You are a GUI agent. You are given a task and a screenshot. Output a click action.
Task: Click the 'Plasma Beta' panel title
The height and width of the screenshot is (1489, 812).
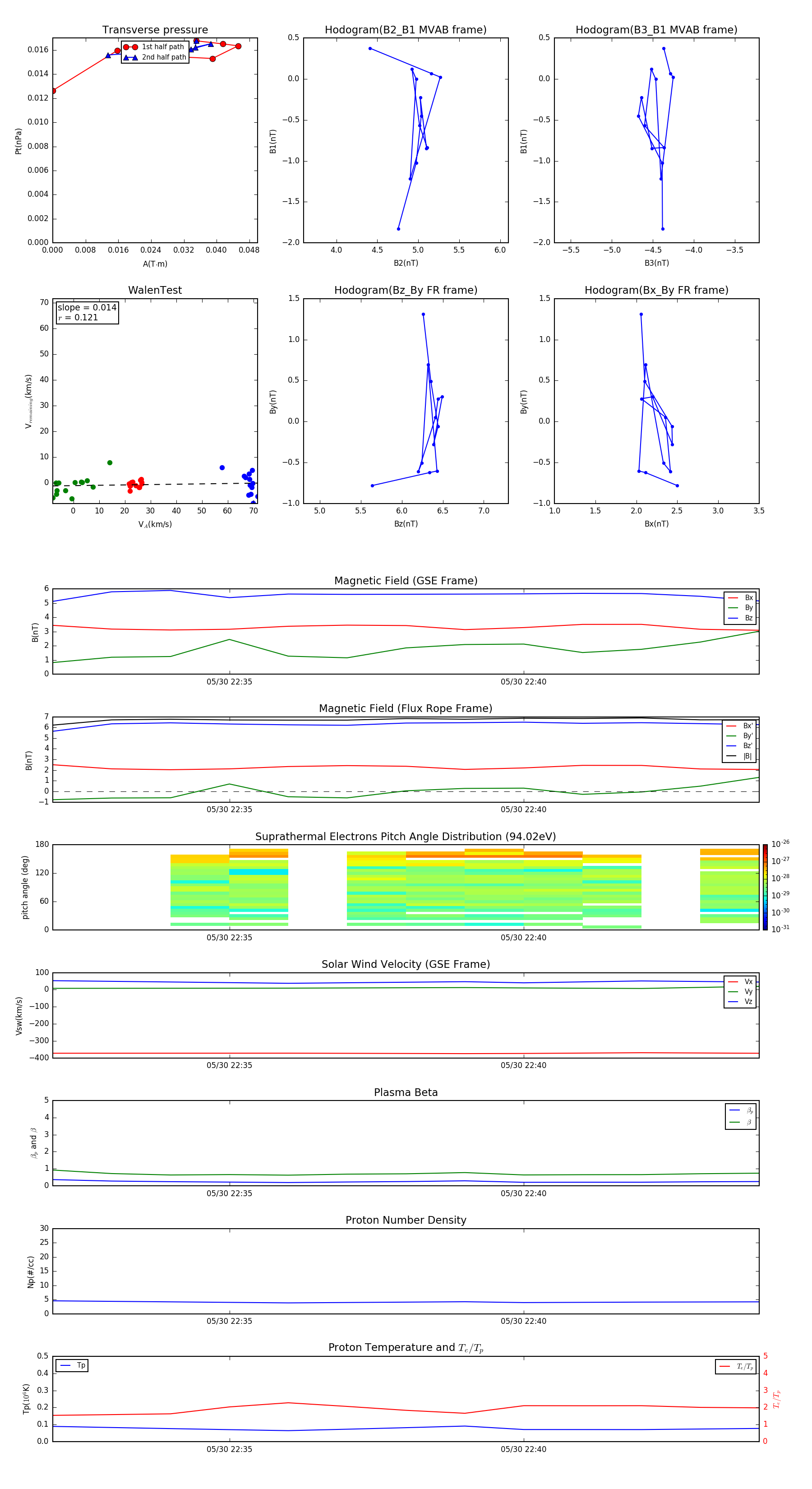[406, 1092]
